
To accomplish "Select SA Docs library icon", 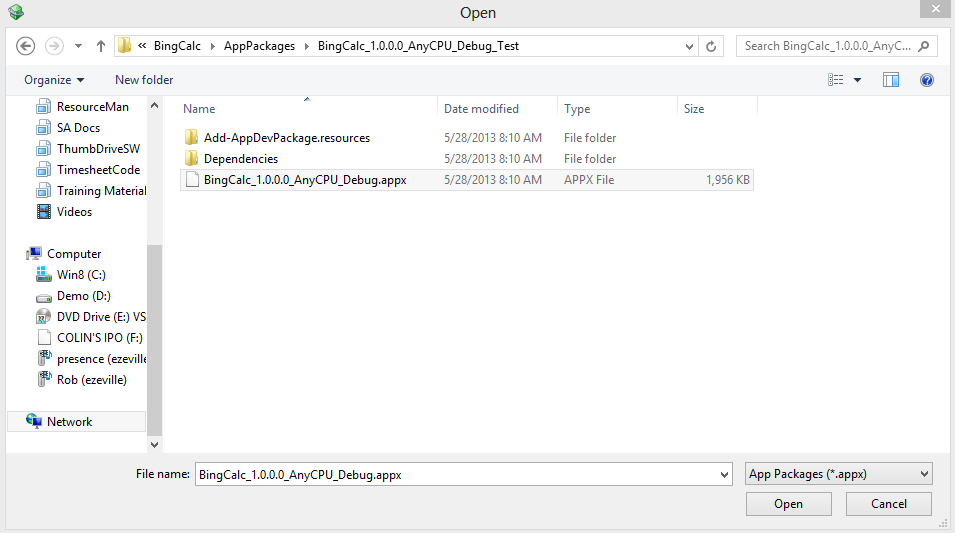I will click(x=43, y=127).
